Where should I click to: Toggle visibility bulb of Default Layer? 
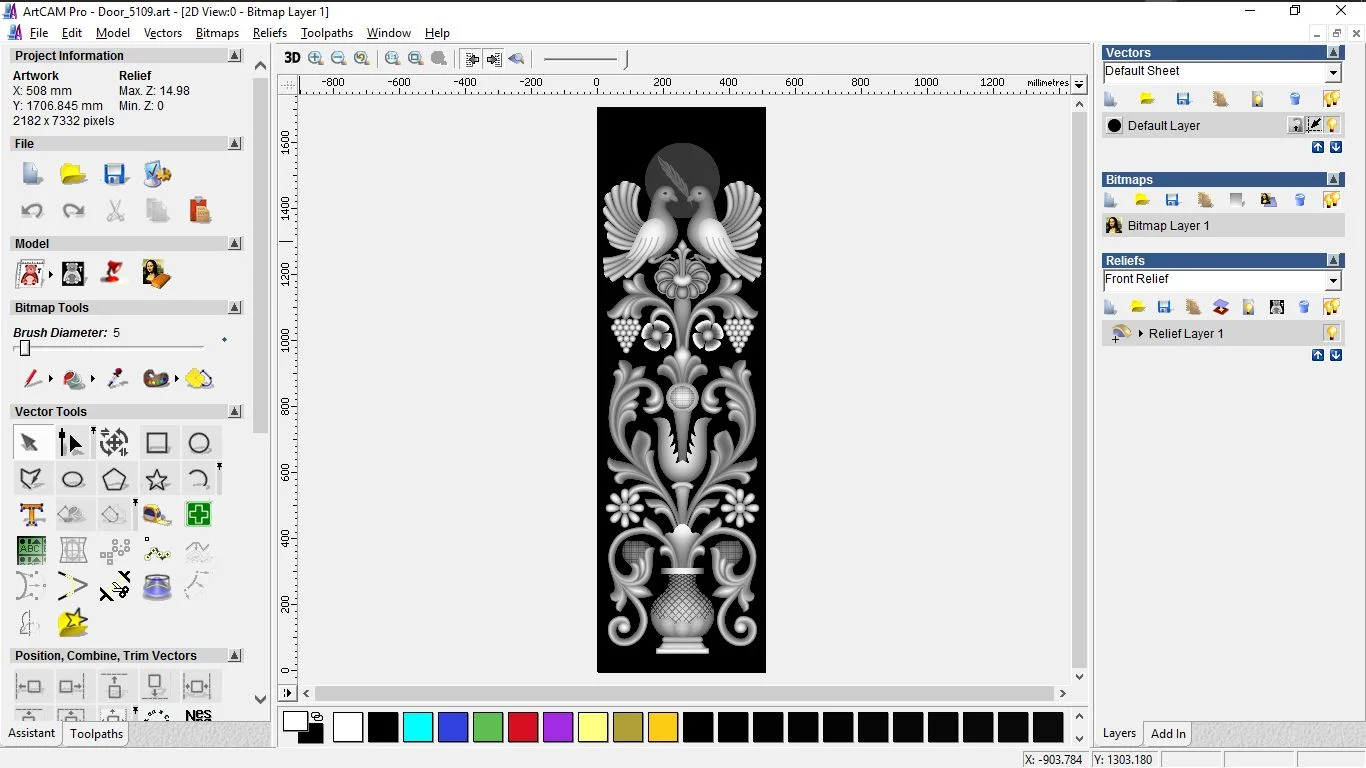[1333, 125]
